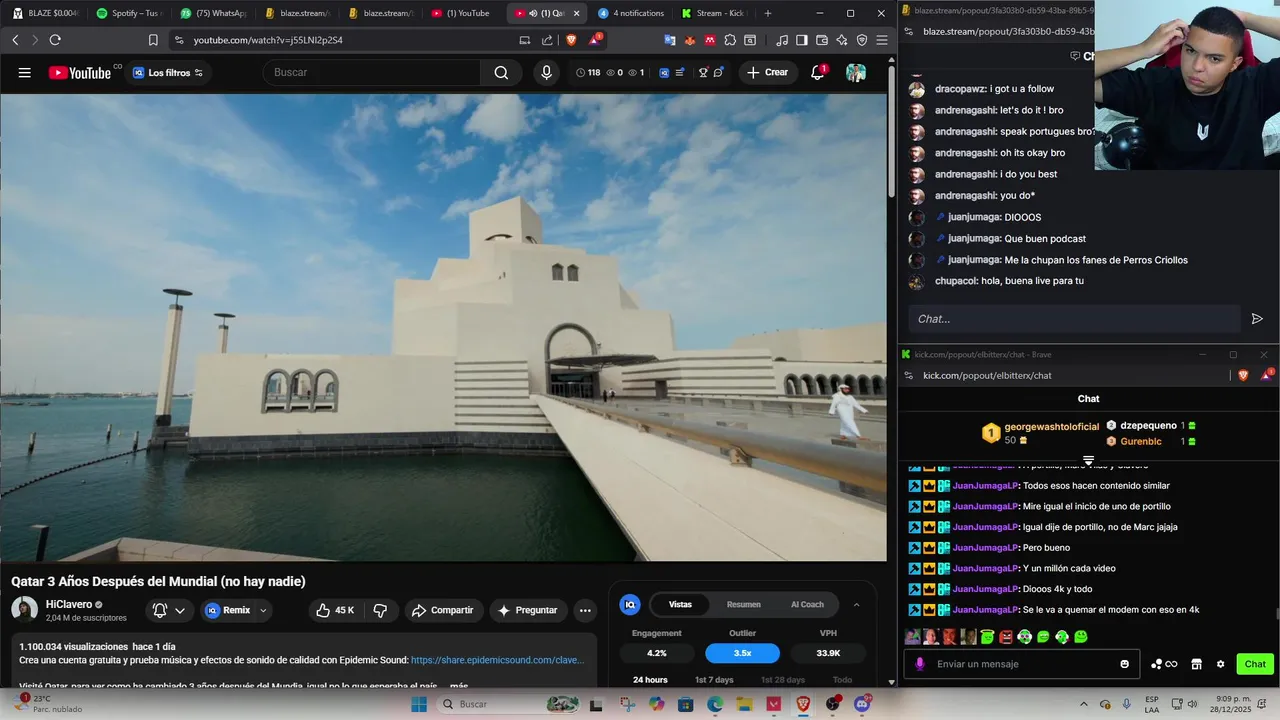The height and width of the screenshot is (720, 1280).
Task: Select the 1st 7 days range
Action: click(x=714, y=680)
